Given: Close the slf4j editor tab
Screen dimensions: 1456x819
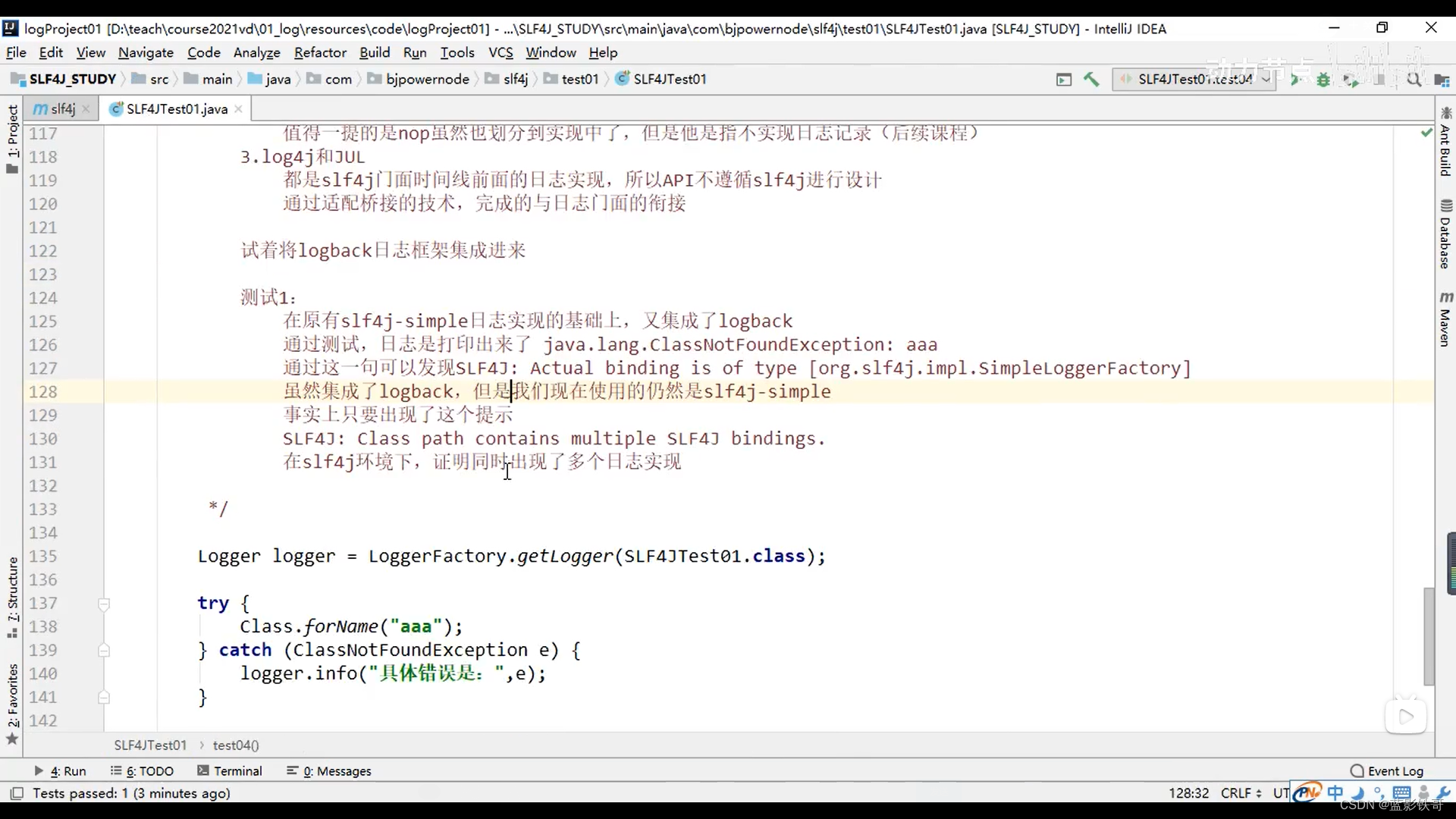Looking at the screenshot, I should [x=86, y=109].
